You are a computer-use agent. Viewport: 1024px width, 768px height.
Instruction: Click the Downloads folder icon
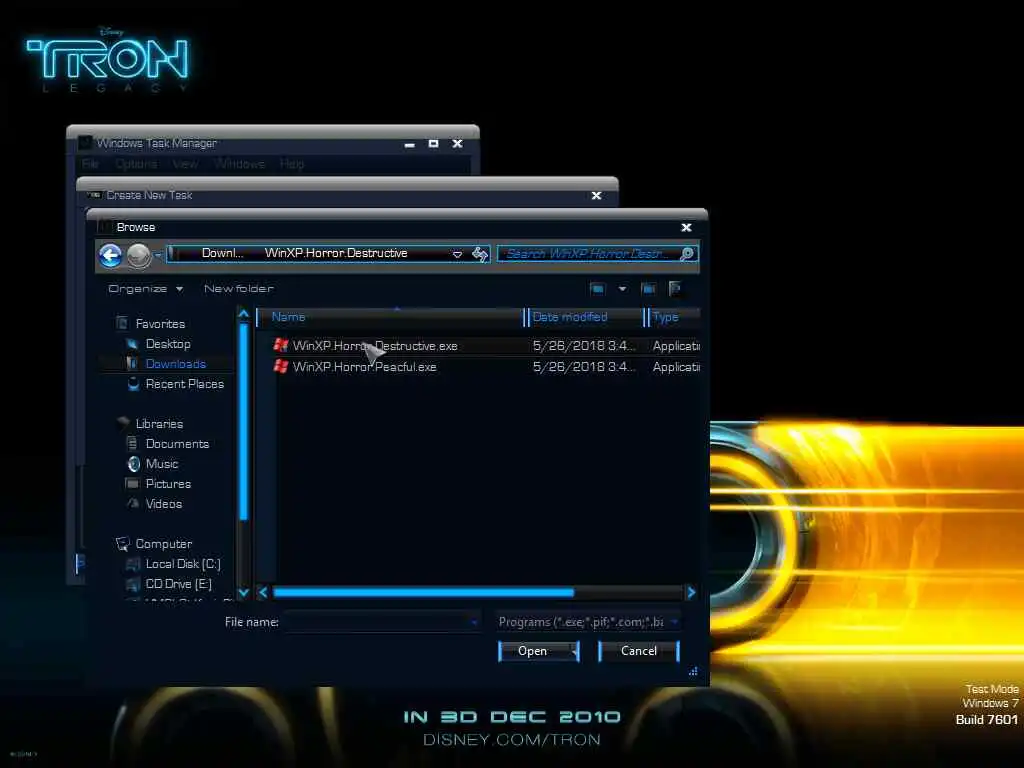click(x=133, y=364)
